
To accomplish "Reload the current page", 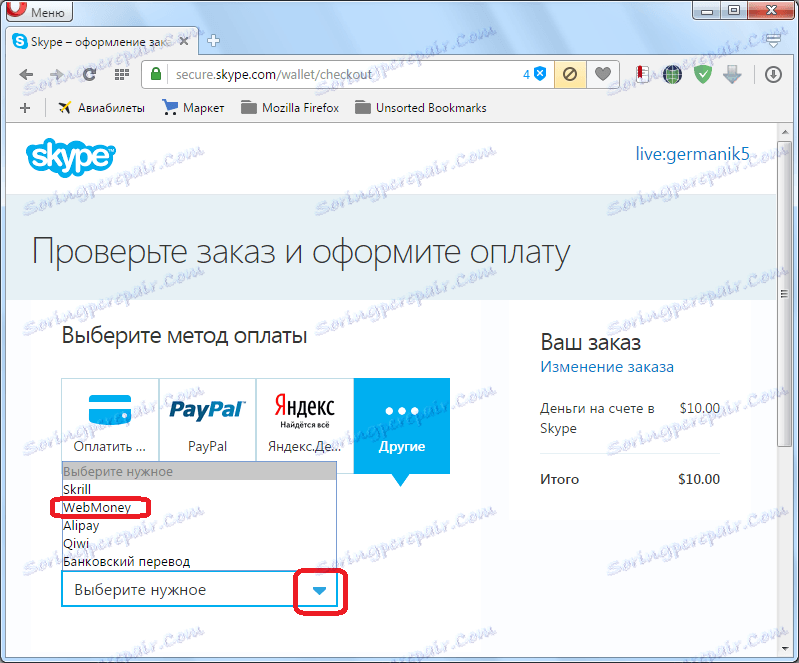I will point(90,75).
